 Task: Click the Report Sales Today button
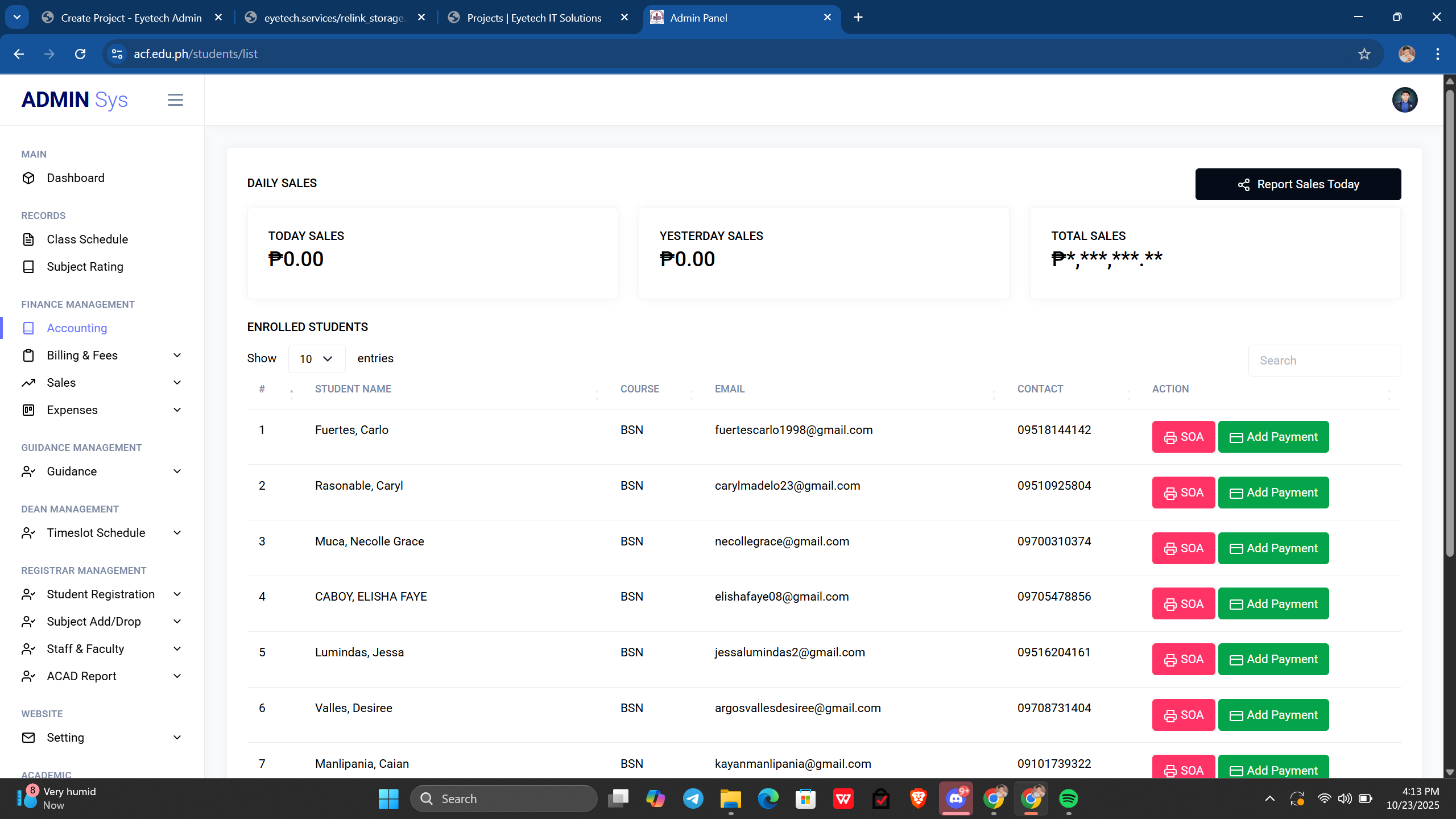[x=1297, y=184]
